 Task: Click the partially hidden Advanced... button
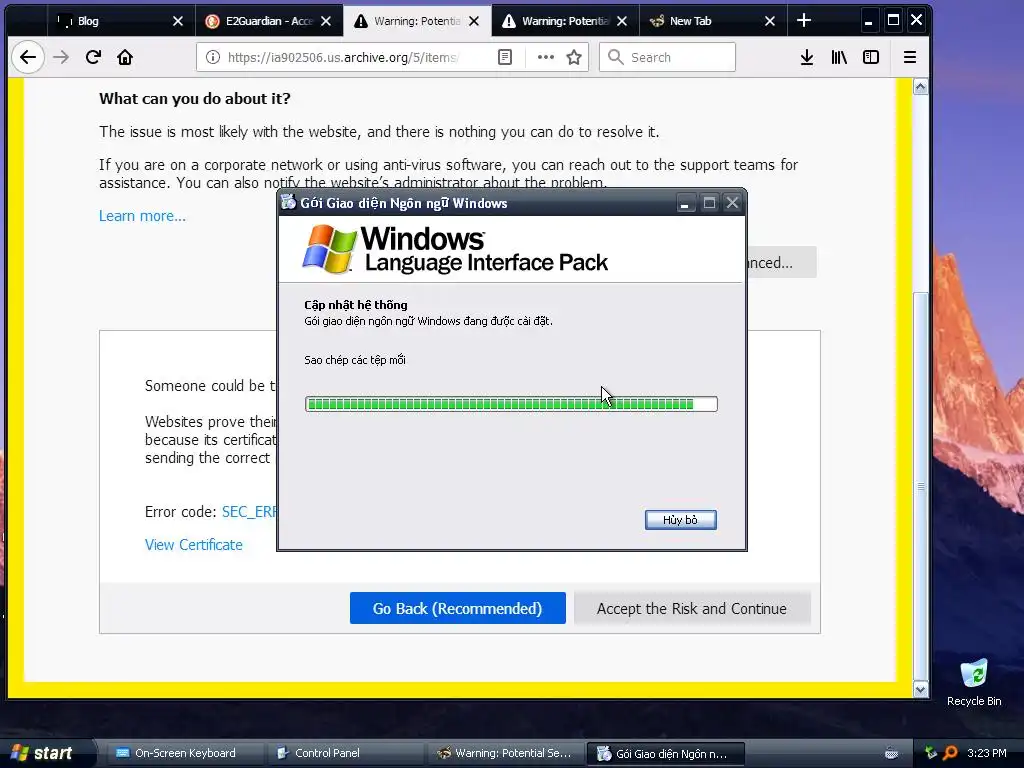[x=781, y=263]
